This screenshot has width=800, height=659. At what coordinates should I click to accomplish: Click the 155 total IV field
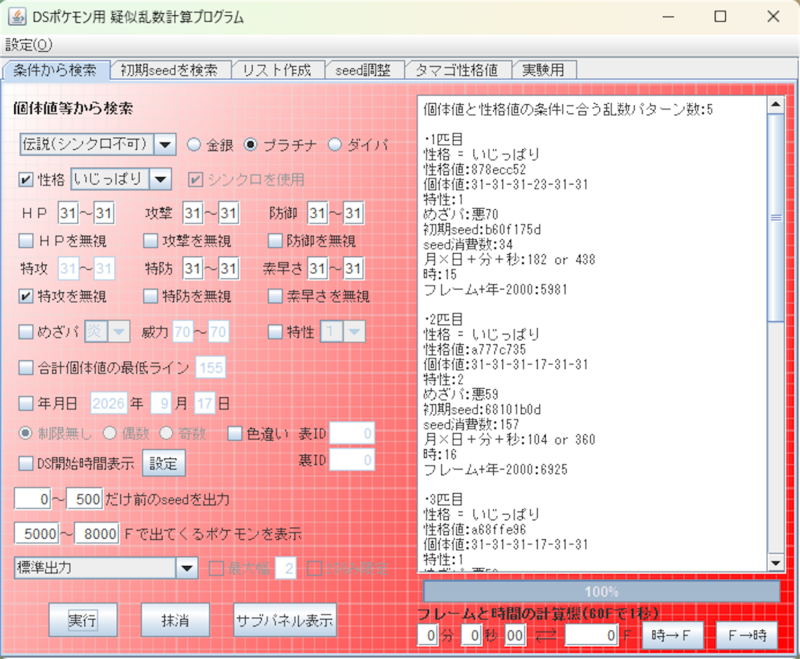[x=211, y=368]
